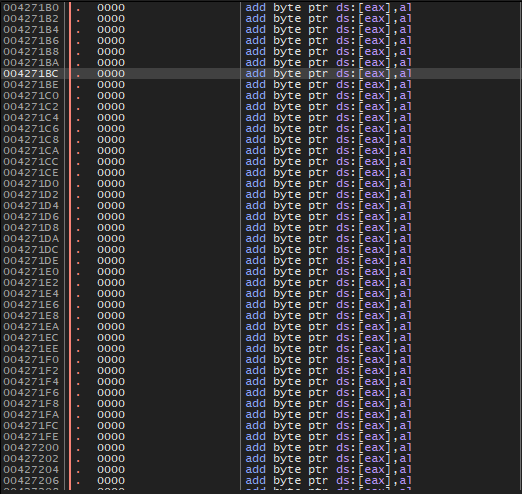
Task: Select address row 004271B8
Action: 31,52
